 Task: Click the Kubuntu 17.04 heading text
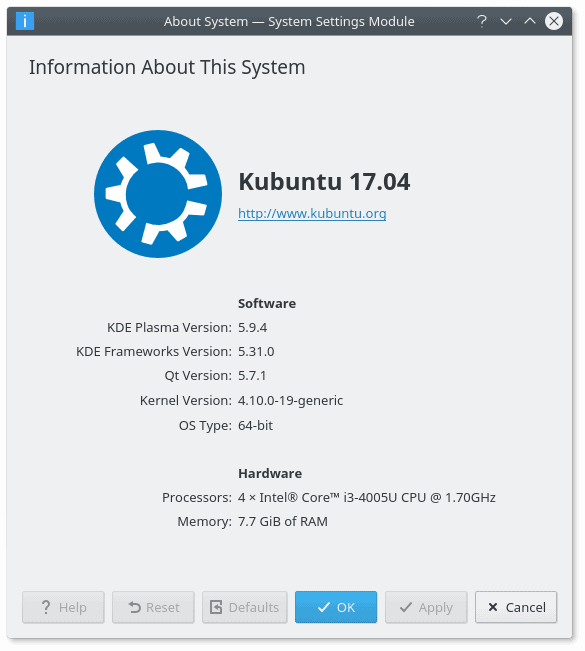[x=324, y=182]
